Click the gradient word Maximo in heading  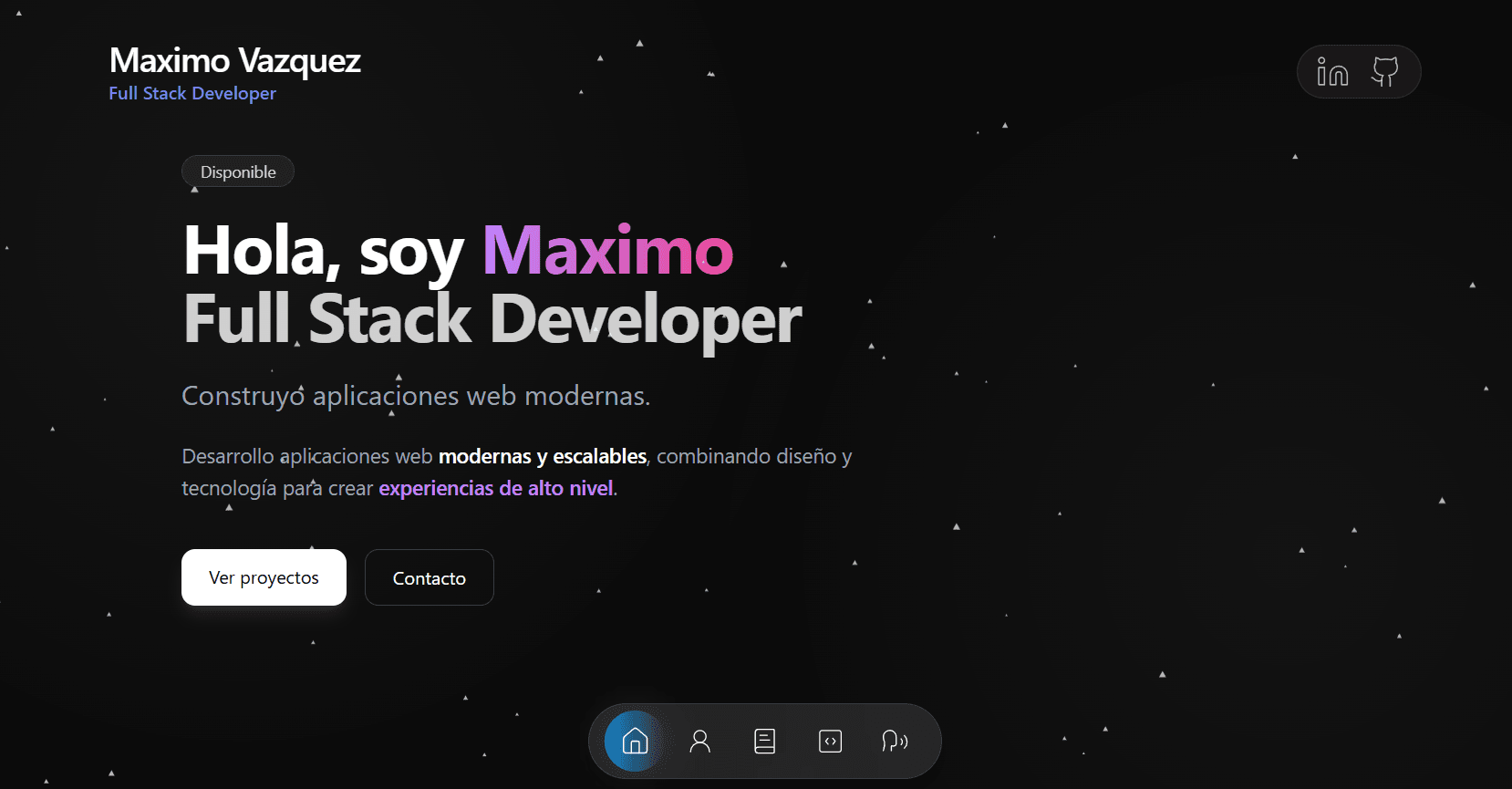point(608,250)
